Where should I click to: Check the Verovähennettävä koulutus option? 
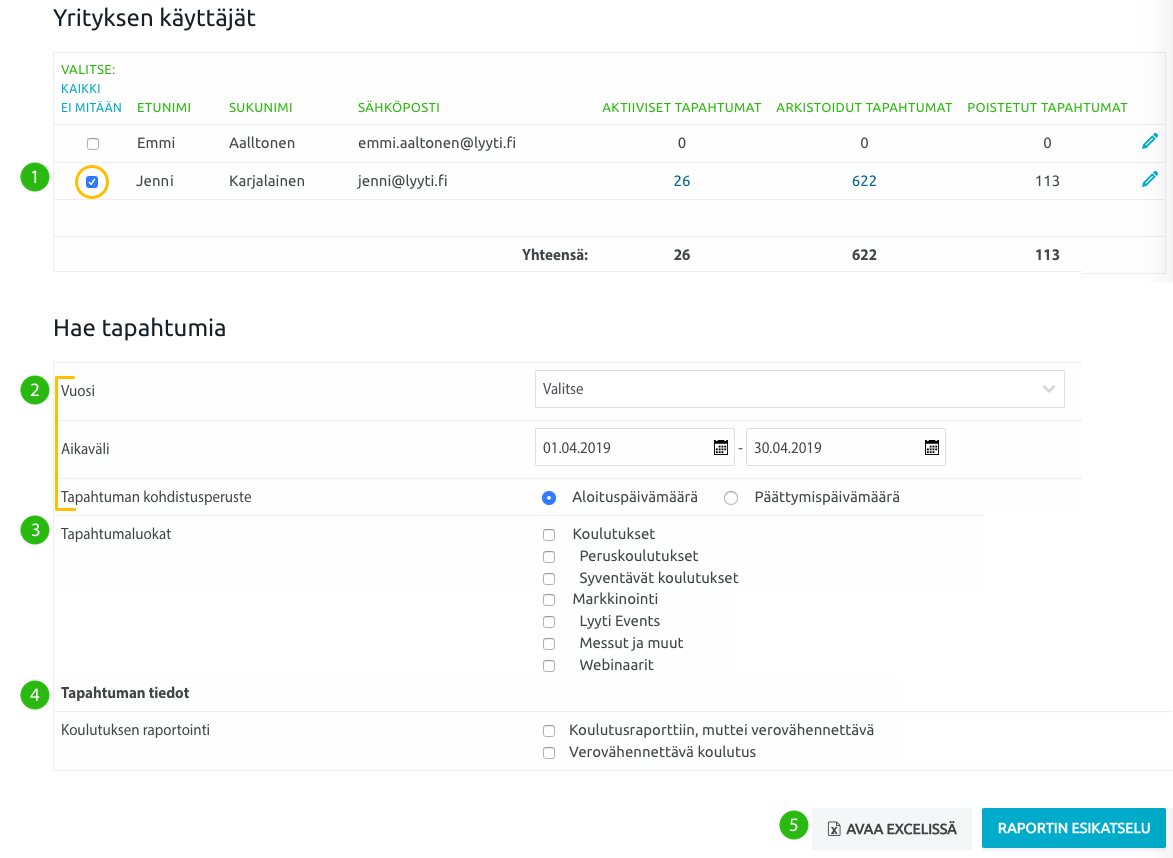pyautogui.click(x=549, y=753)
